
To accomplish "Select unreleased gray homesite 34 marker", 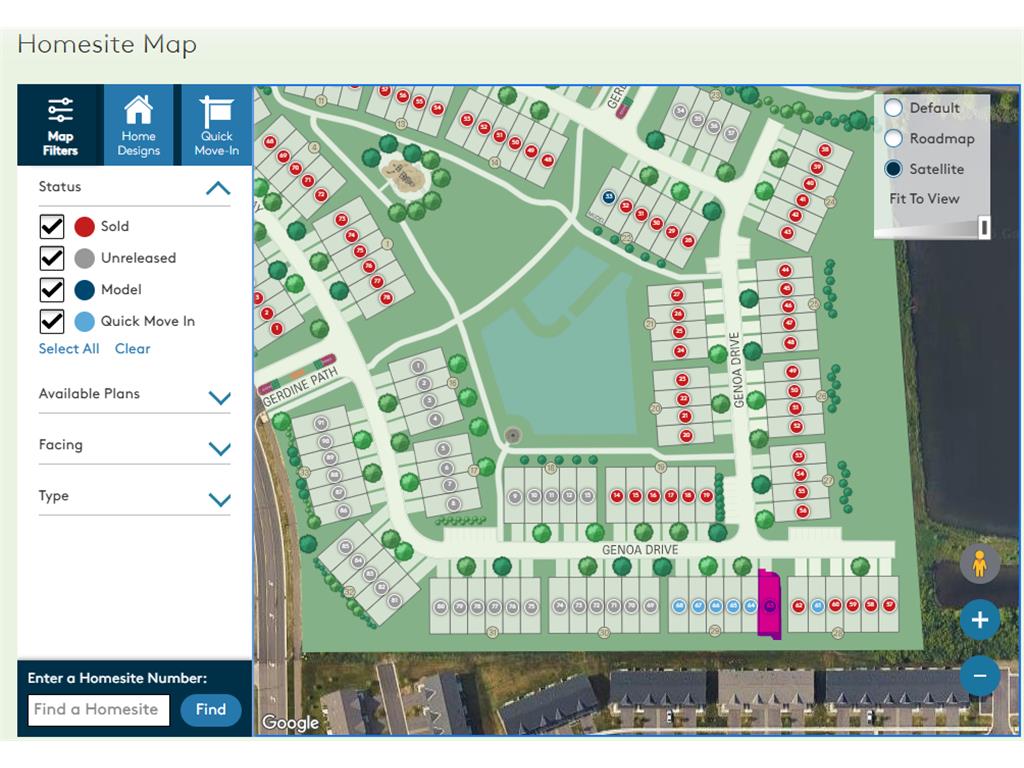I will click(680, 112).
